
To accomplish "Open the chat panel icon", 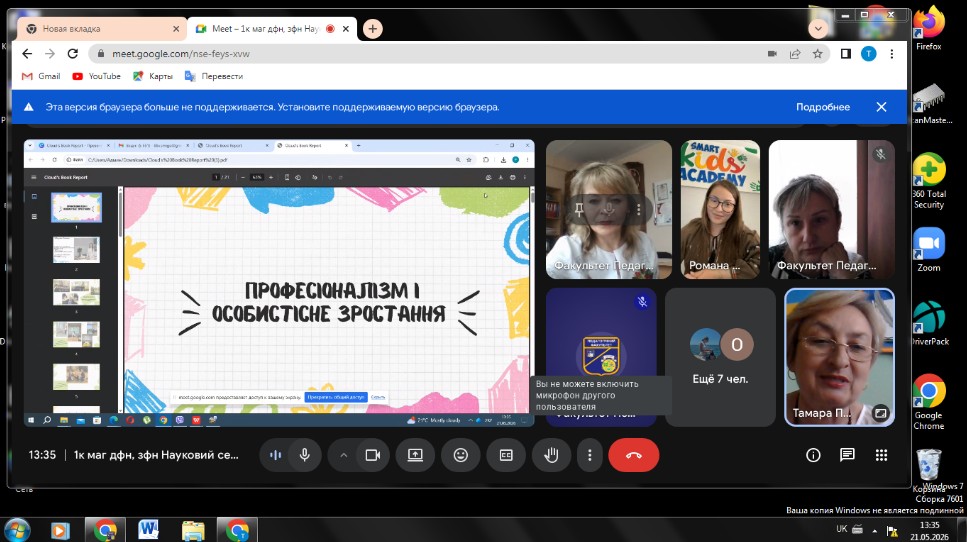I will coord(847,455).
